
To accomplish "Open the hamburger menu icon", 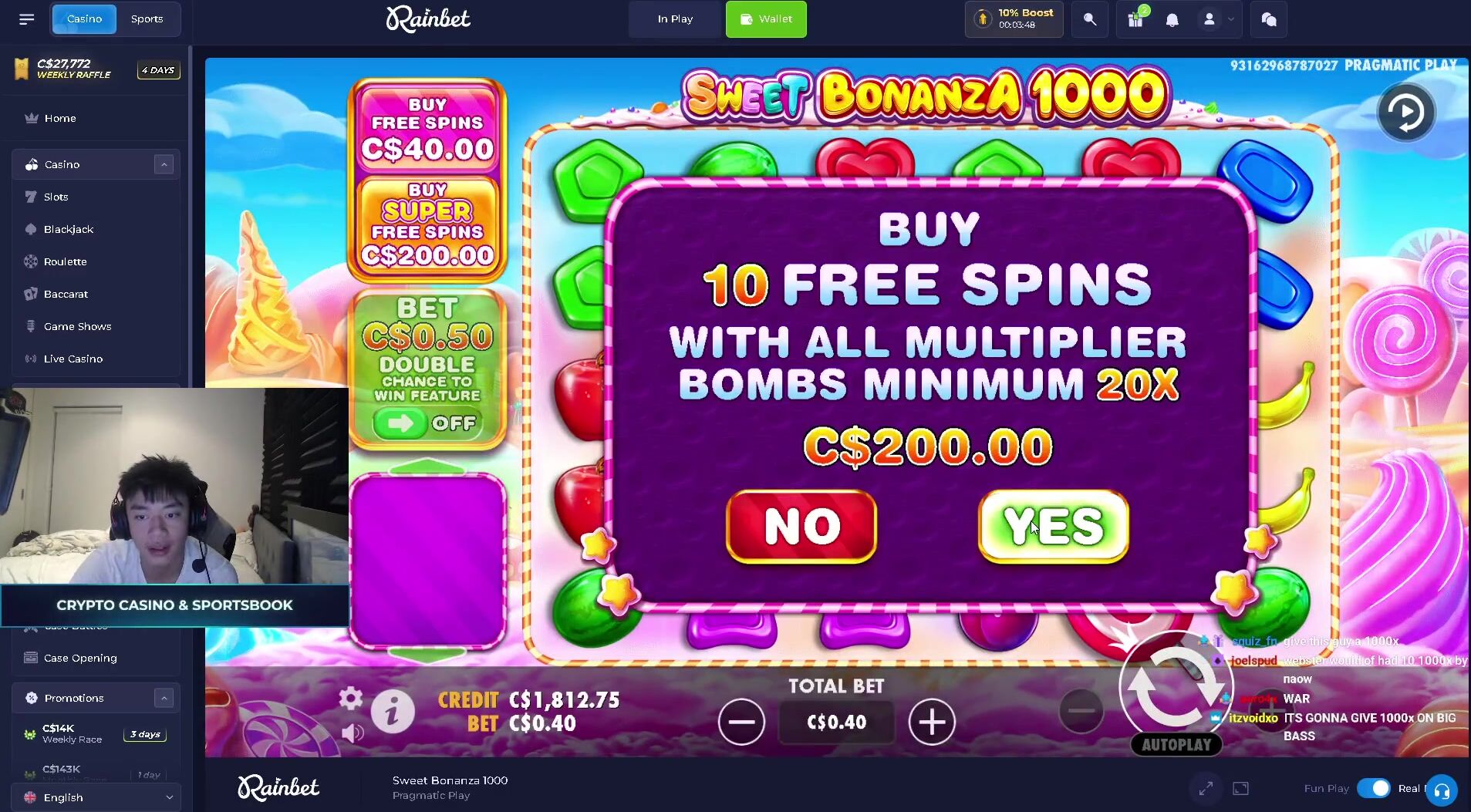I will [x=27, y=19].
